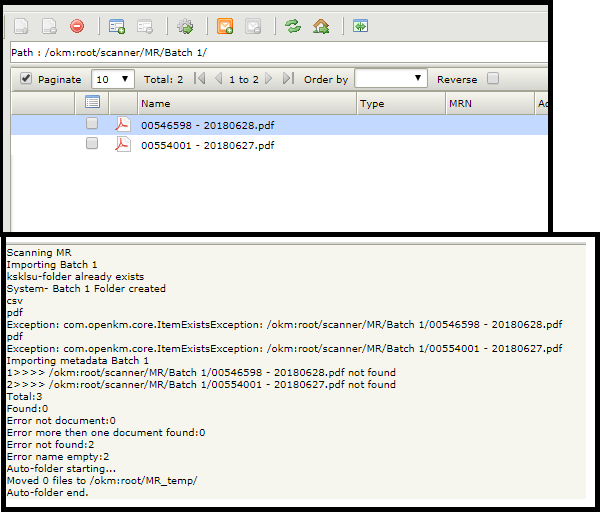The height and width of the screenshot is (531, 612).
Task: Click the red delete icon in toolbar
Action: [77, 26]
